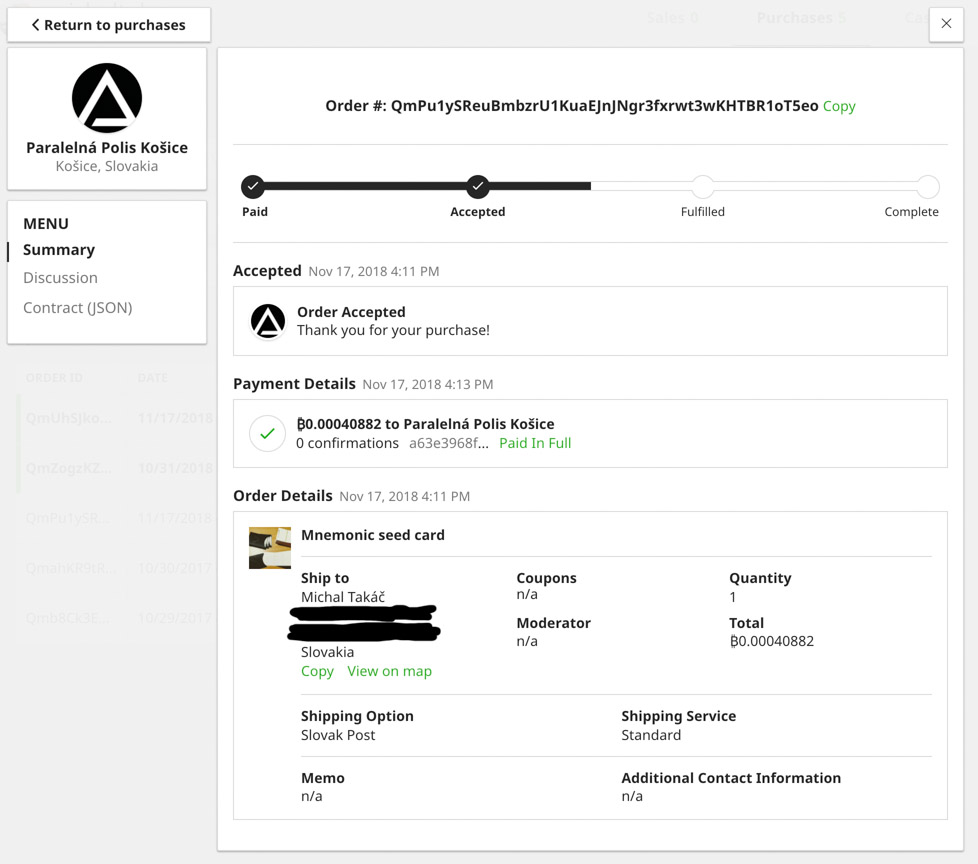Click the order progress bar
This screenshot has height=864, width=978.
[590, 186]
